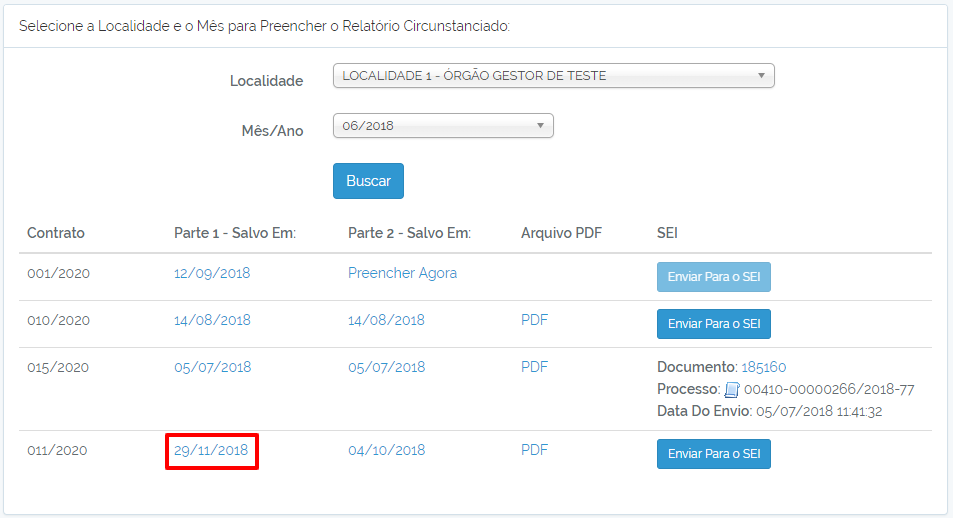Open Parte 2 date 14/08/2018 link
The image size is (953, 518).
pos(387,320)
